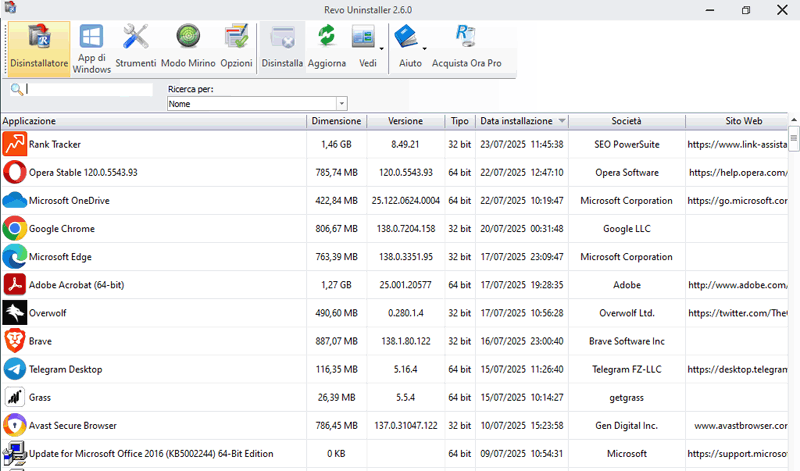Screen dimensions: 800x471
Task: Click the scrollbar up arrow
Action: [x=794, y=121]
